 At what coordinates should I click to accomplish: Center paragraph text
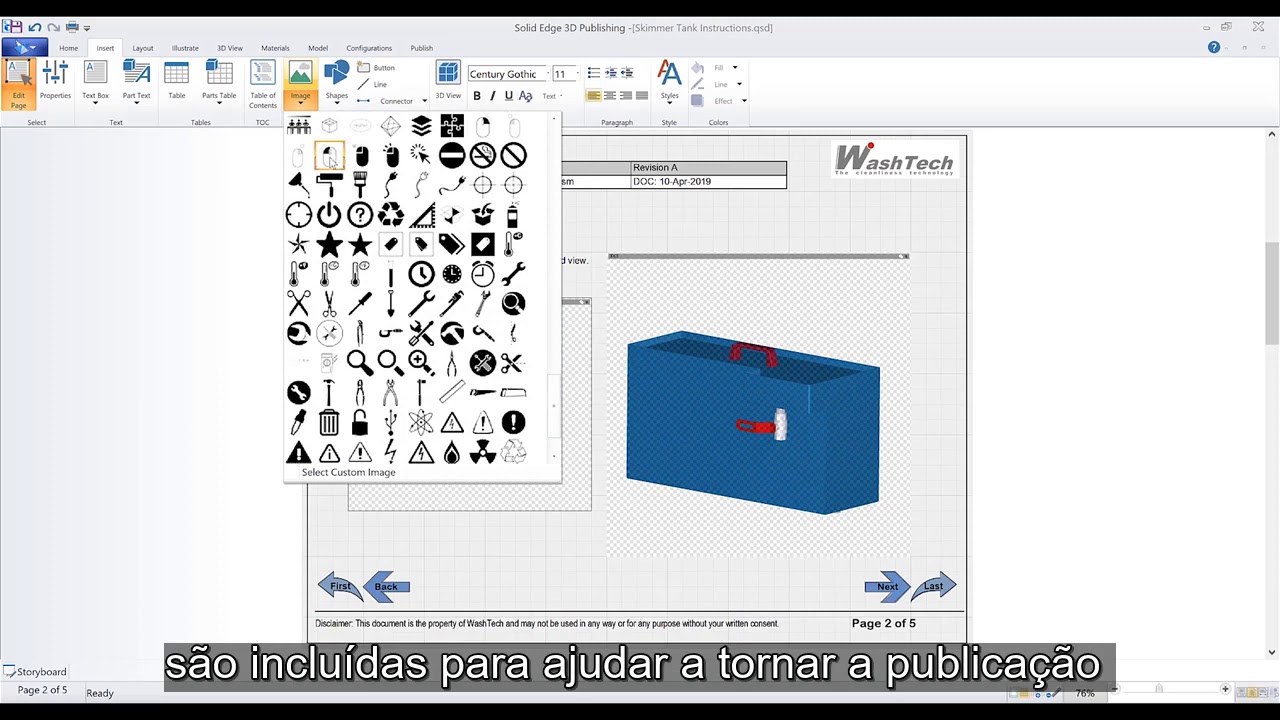[610, 96]
